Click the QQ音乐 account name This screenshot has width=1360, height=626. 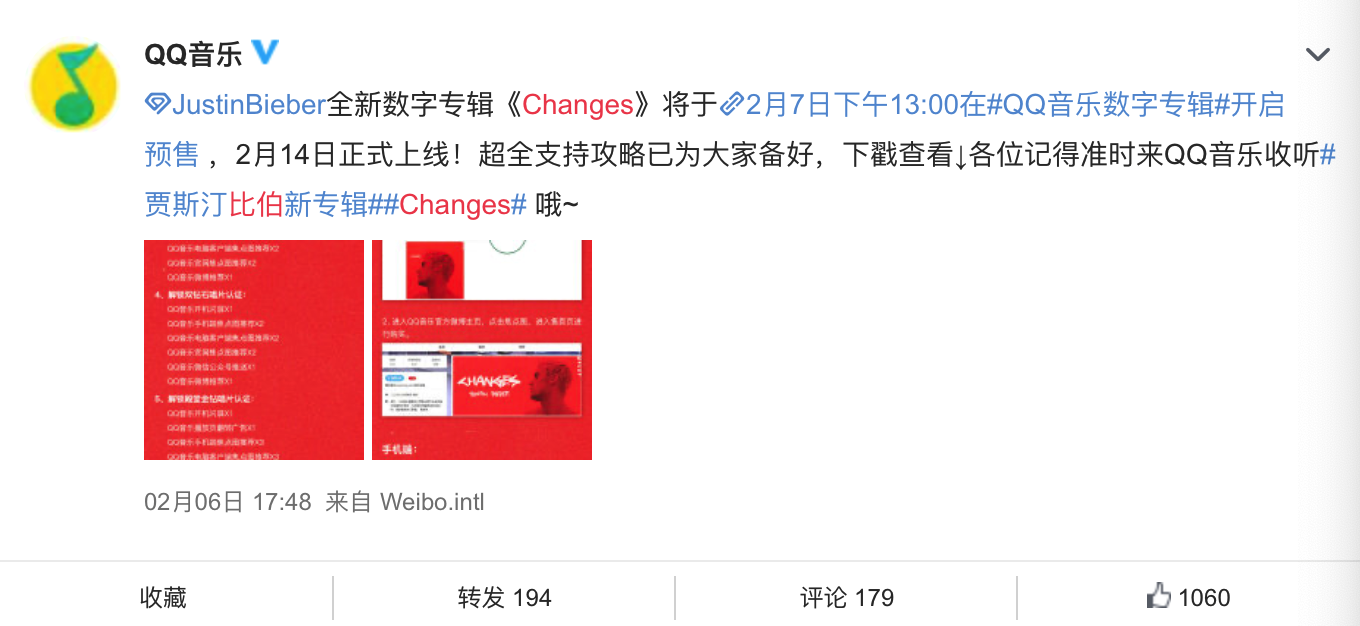point(193,53)
